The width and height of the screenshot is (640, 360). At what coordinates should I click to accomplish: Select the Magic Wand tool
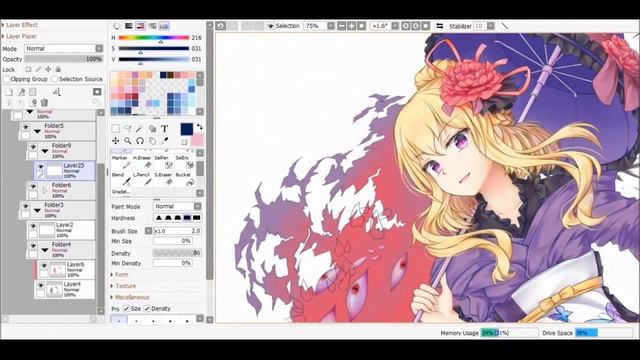pos(140,129)
